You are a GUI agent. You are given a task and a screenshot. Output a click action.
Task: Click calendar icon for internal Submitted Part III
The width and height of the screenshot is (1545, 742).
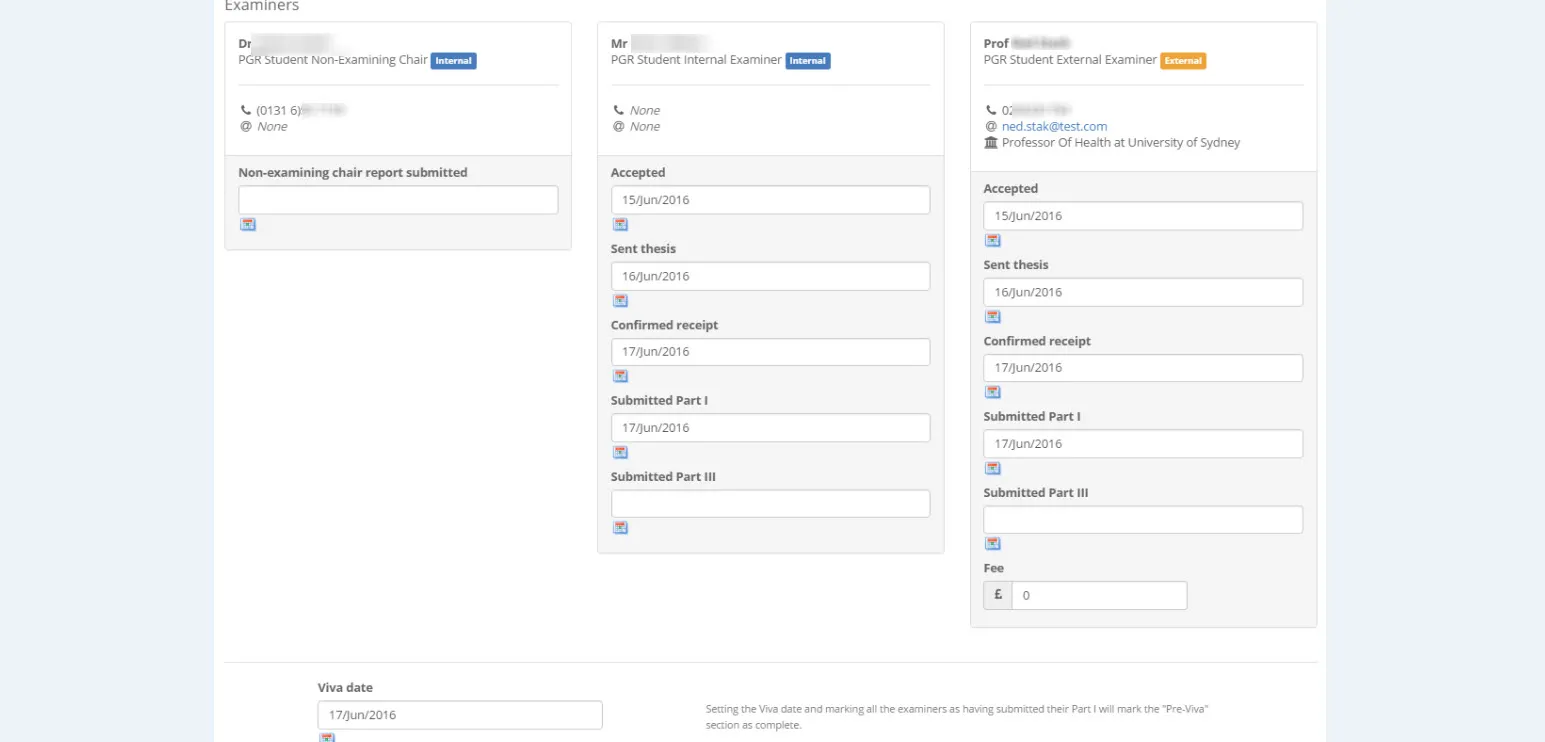coord(620,528)
